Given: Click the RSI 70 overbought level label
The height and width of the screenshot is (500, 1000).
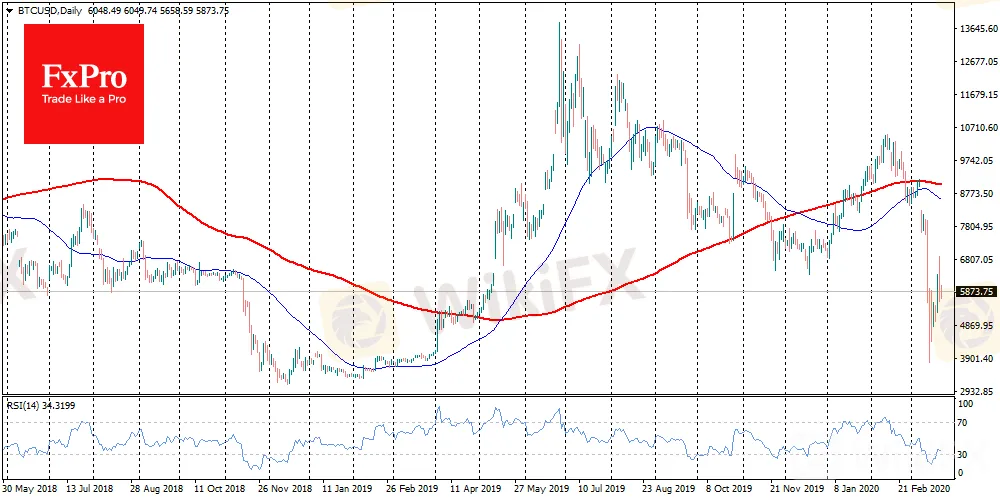Looking at the screenshot, I should (963, 424).
